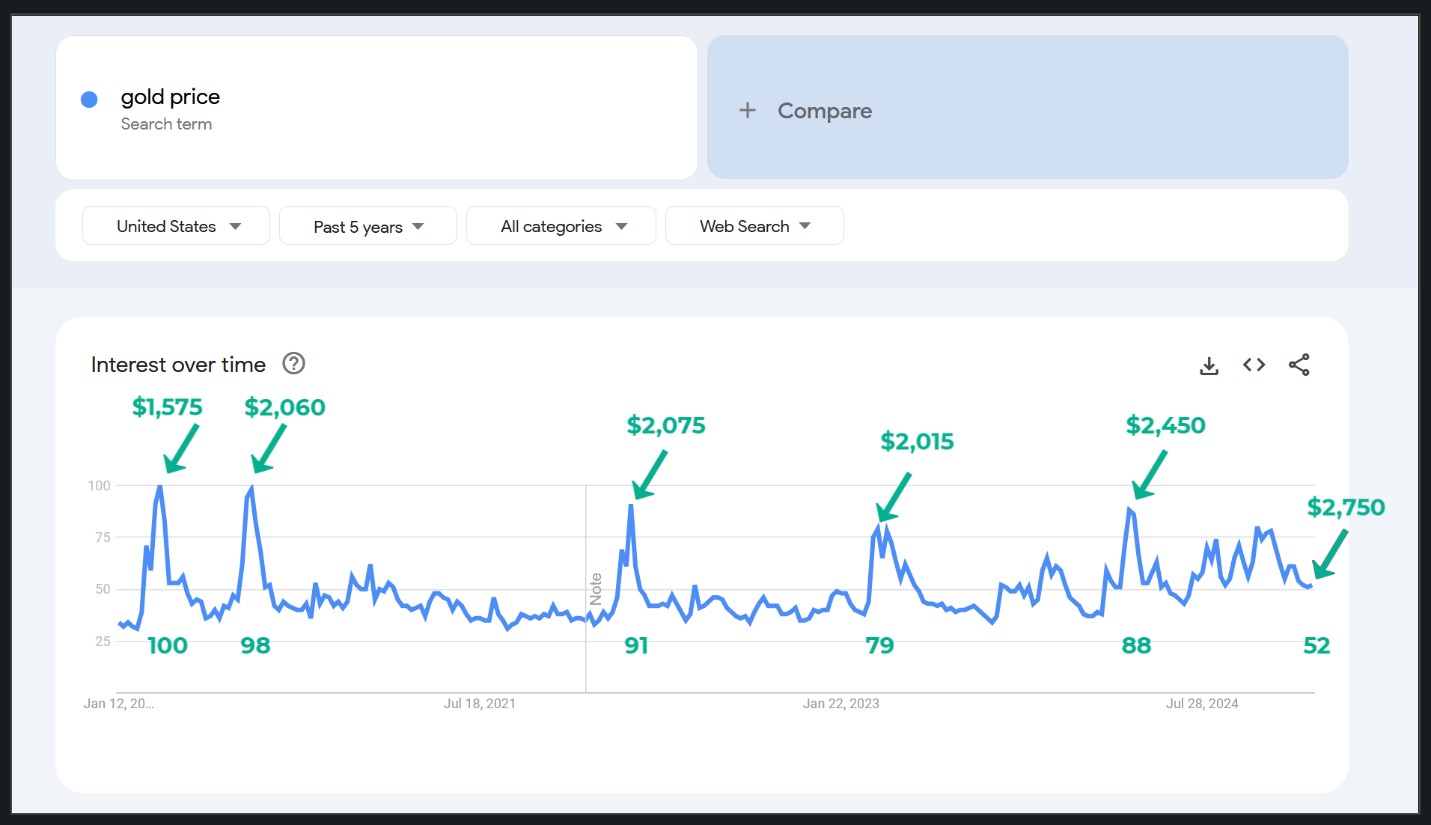Select the chart peak marked $2,060
The width and height of the screenshot is (1431, 825).
coord(252,488)
